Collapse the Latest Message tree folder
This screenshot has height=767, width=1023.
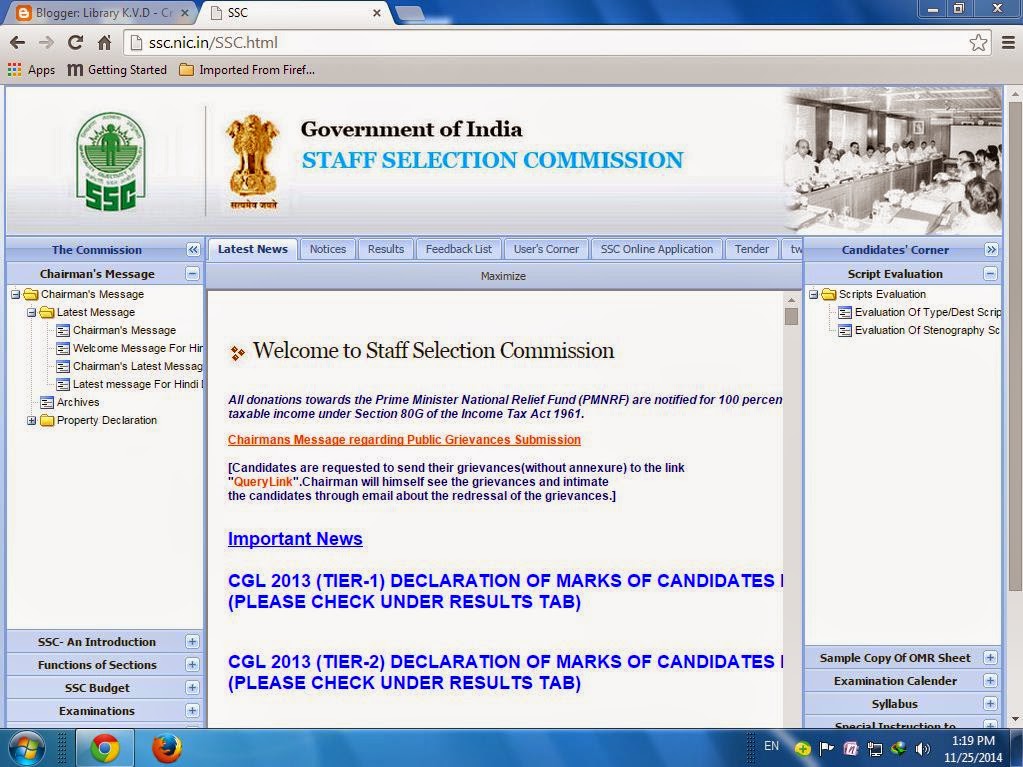tap(31, 312)
